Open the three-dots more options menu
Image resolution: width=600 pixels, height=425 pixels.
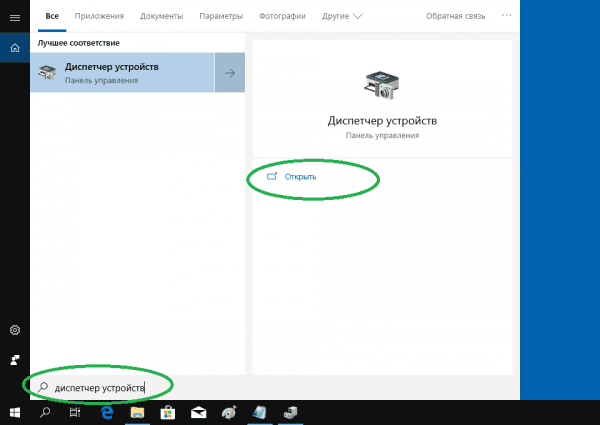pos(506,15)
